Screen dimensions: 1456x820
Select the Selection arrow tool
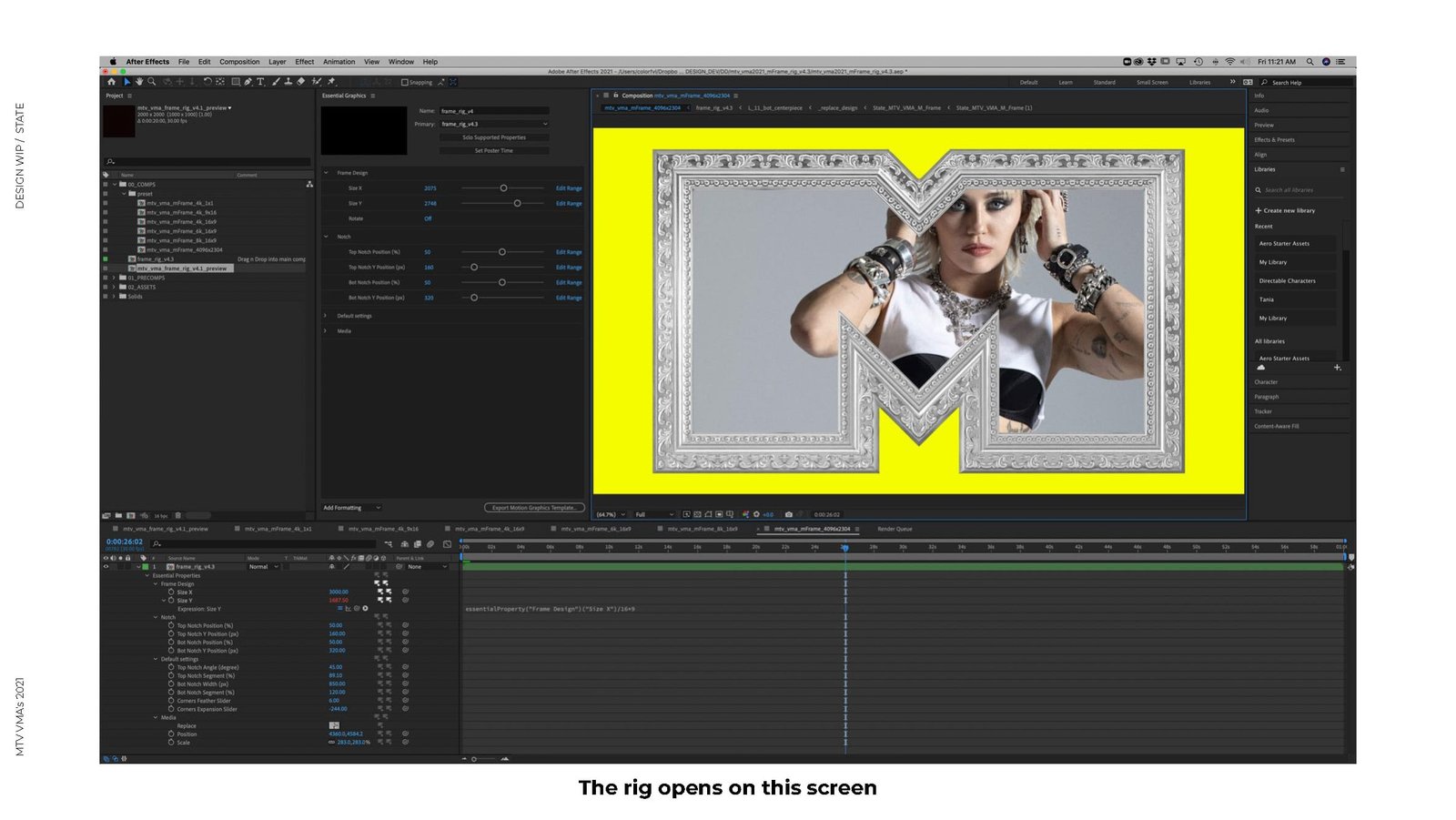[126, 82]
